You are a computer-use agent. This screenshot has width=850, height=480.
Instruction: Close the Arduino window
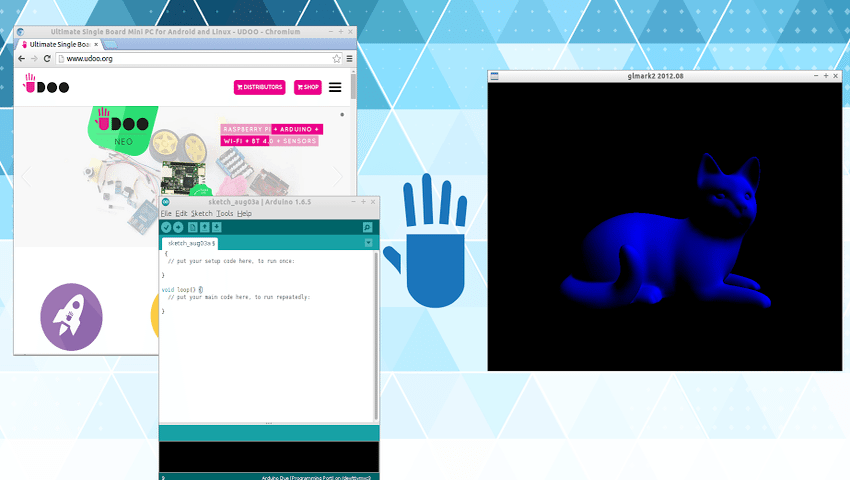tap(373, 202)
